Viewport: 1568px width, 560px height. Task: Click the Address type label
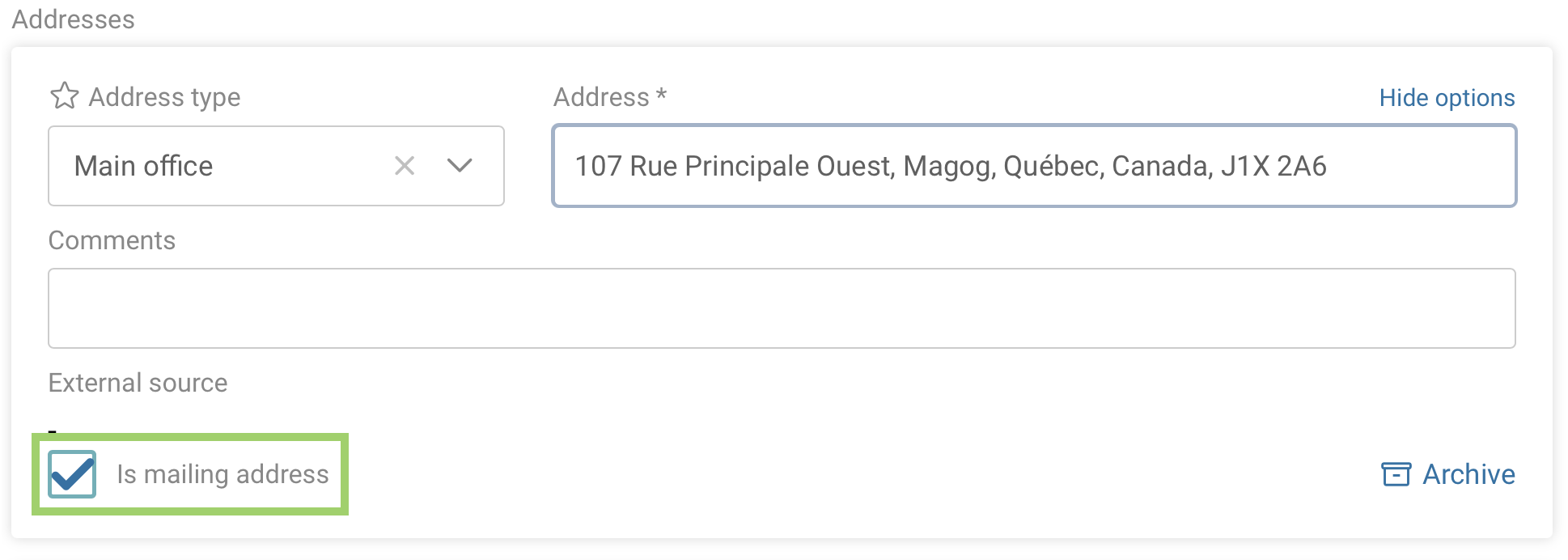click(x=164, y=97)
